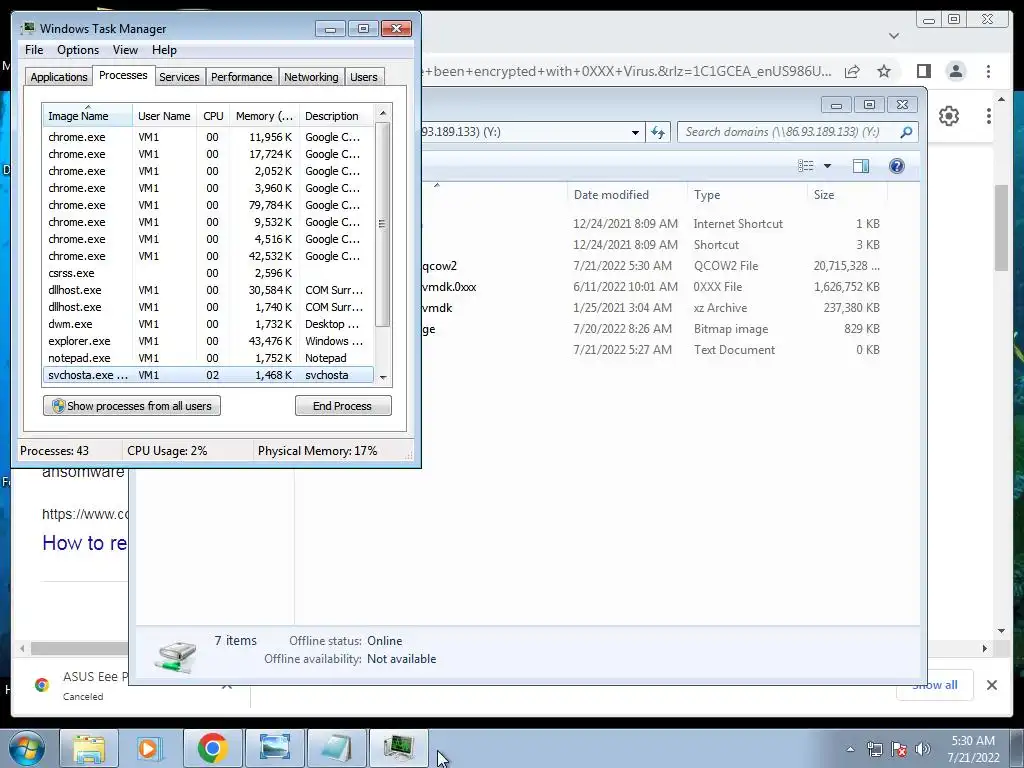This screenshot has height=768, width=1024.
Task: Select the explorer.exe process row
Action: click(x=208, y=341)
